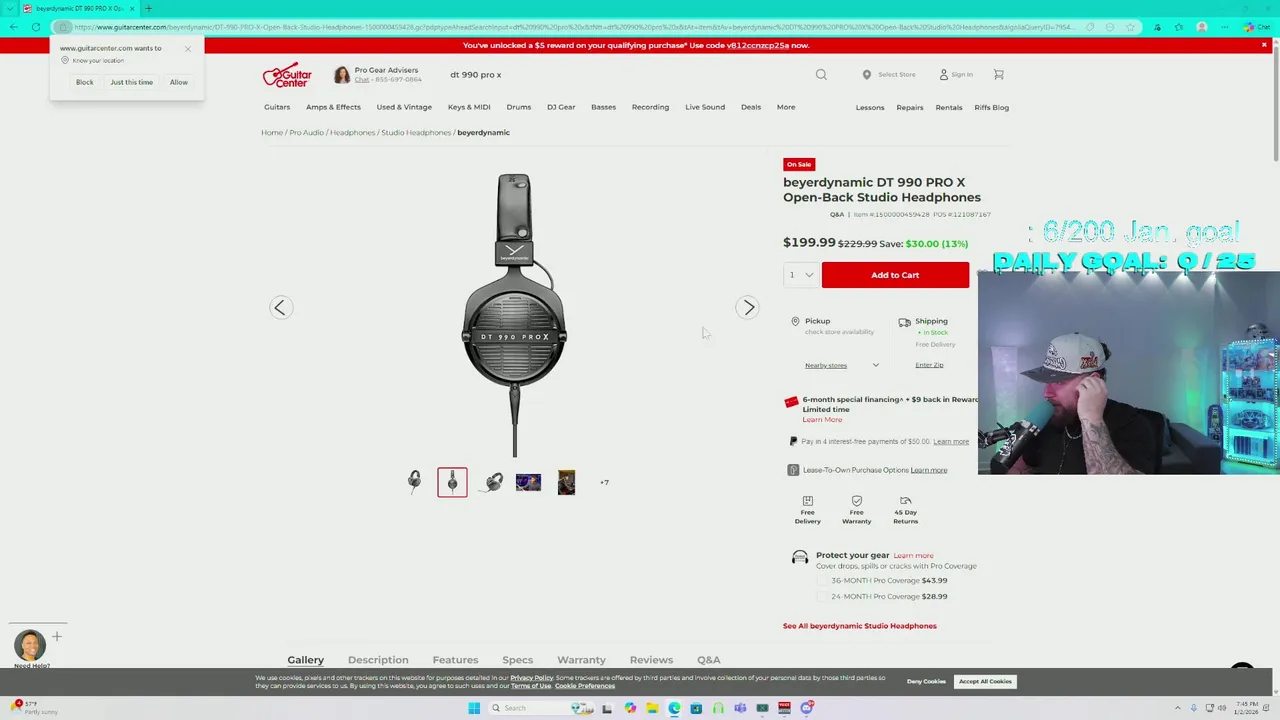The image size is (1280, 720).
Task: Show the previous product image
Action: point(280,307)
